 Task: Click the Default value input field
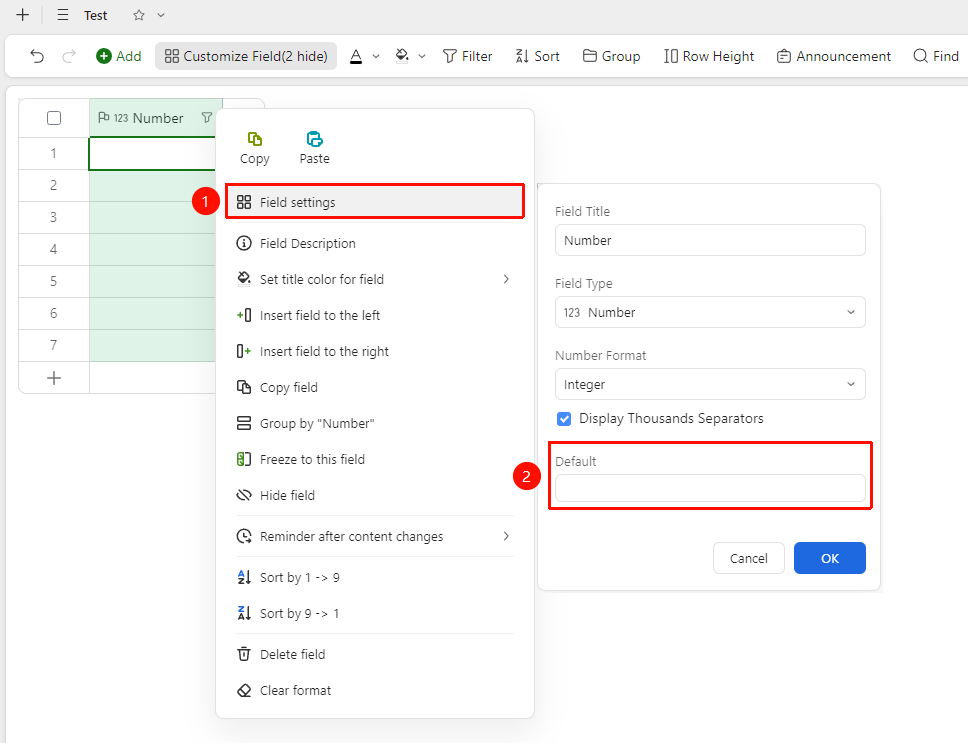(x=710, y=488)
